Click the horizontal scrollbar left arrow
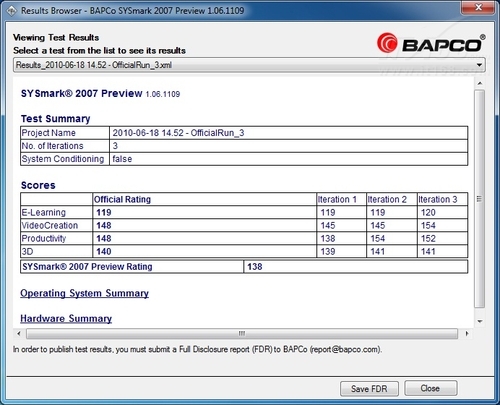The height and width of the screenshot is (405, 500). 19,333
